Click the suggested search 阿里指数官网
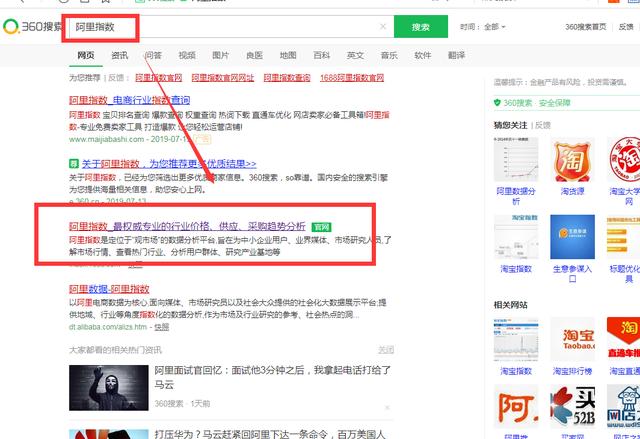The image size is (640, 439). (x=159, y=78)
